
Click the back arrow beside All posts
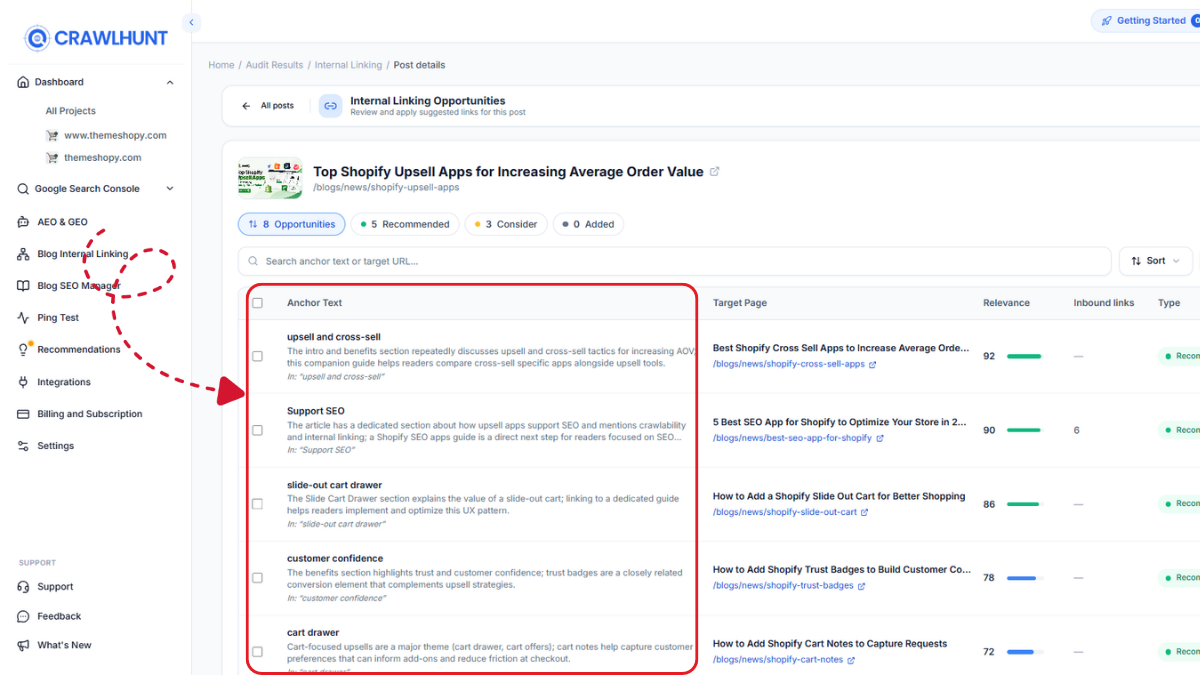click(246, 105)
